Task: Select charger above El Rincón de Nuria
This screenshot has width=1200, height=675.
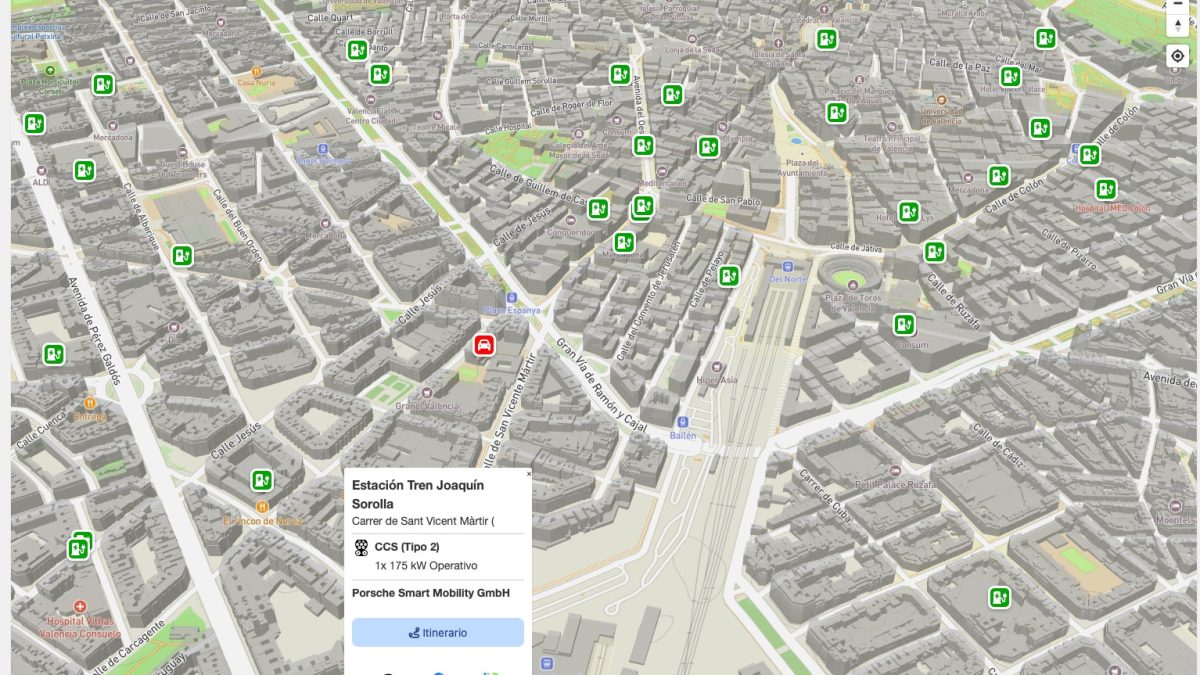Action: click(262, 480)
